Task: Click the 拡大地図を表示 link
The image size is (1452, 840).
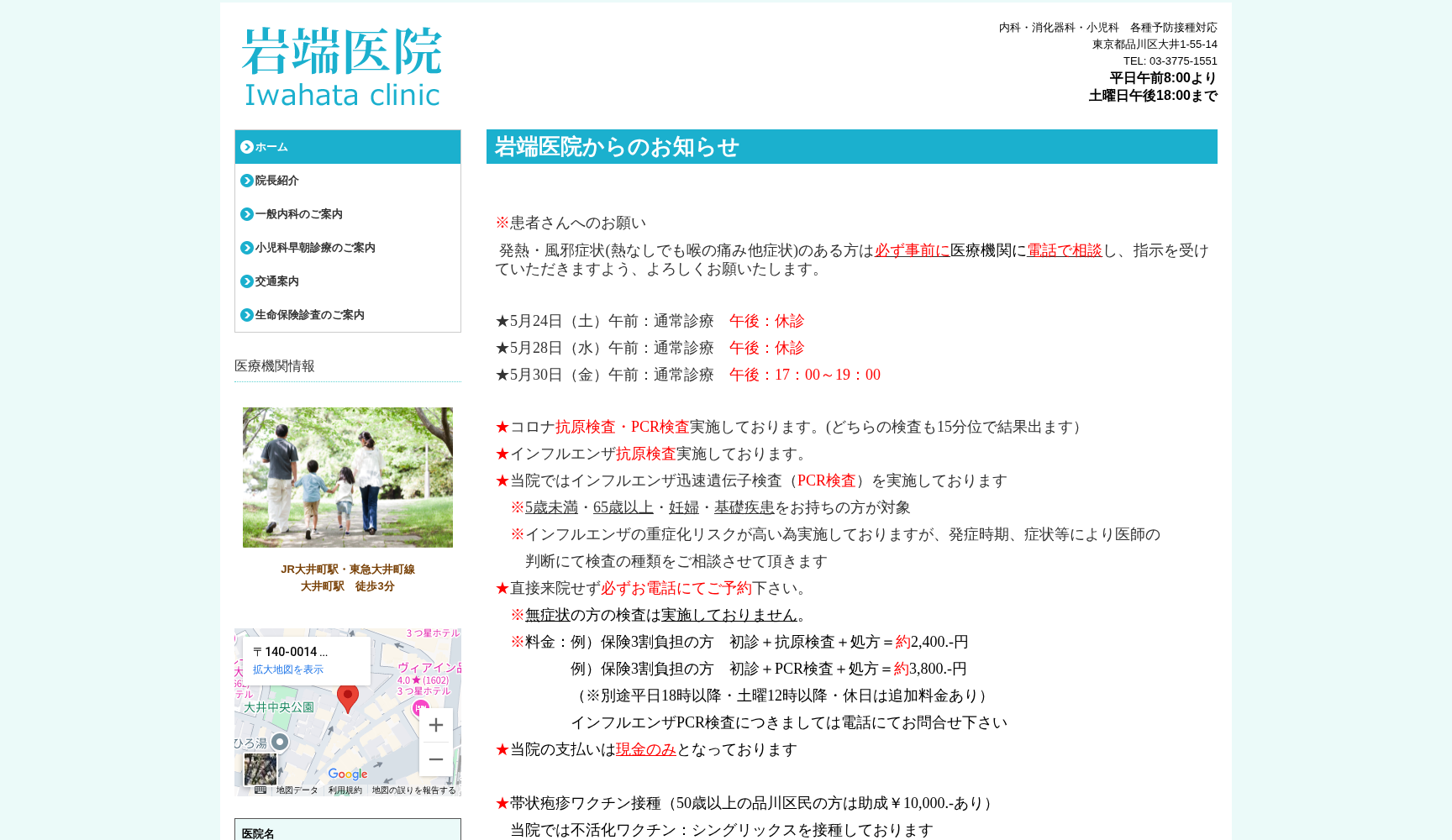Action: coord(287,669)
